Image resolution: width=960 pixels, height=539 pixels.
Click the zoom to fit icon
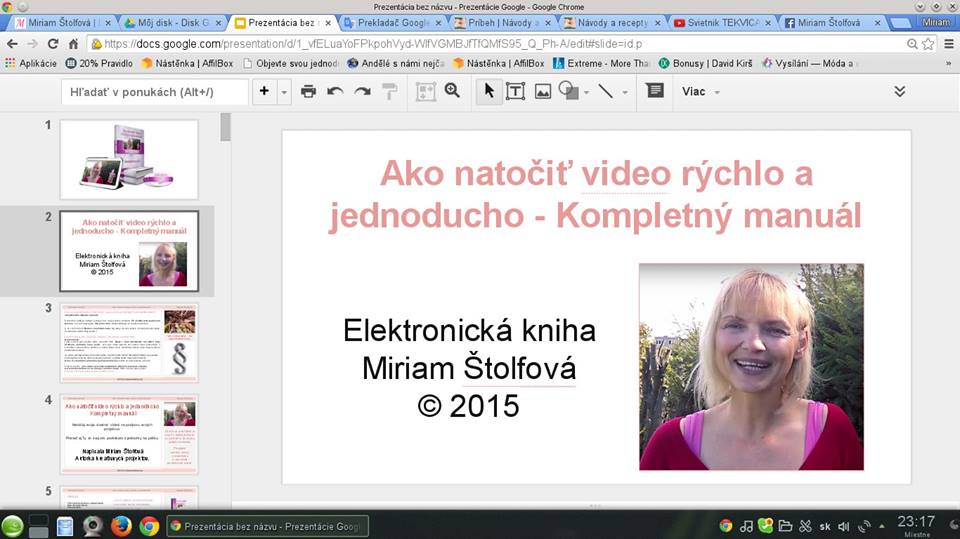point(426,91)
